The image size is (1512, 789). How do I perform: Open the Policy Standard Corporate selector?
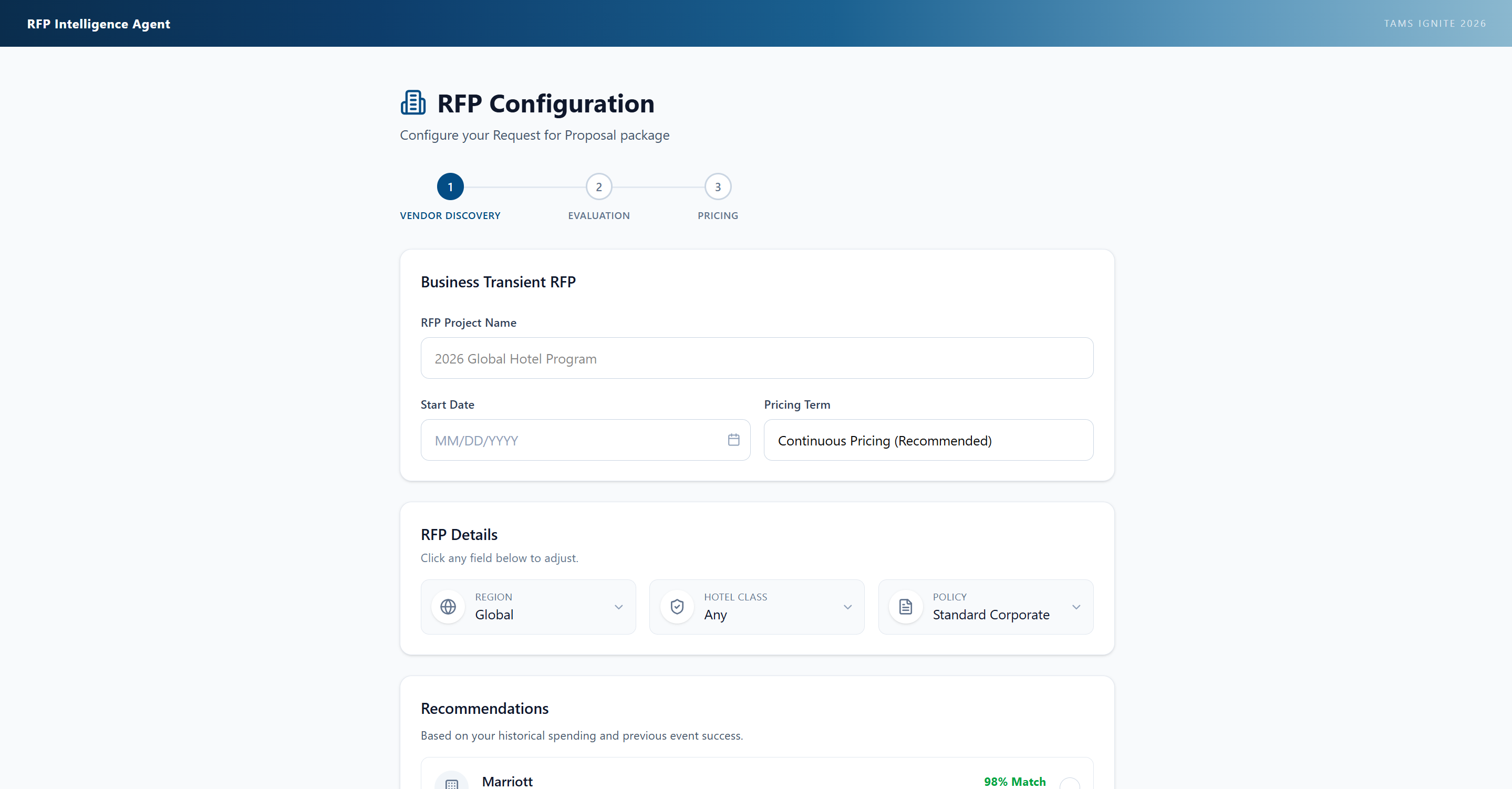pos(986,607)
